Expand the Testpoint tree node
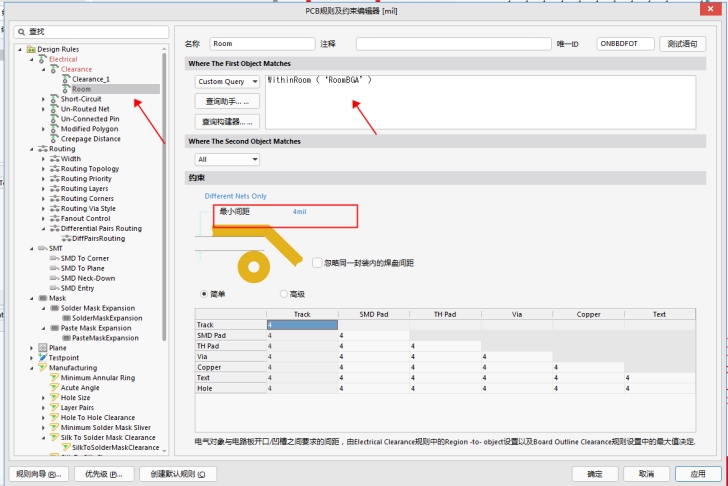The width and height of the screenshot is (728, 486). pyautogui.click(x=32, y=358)
